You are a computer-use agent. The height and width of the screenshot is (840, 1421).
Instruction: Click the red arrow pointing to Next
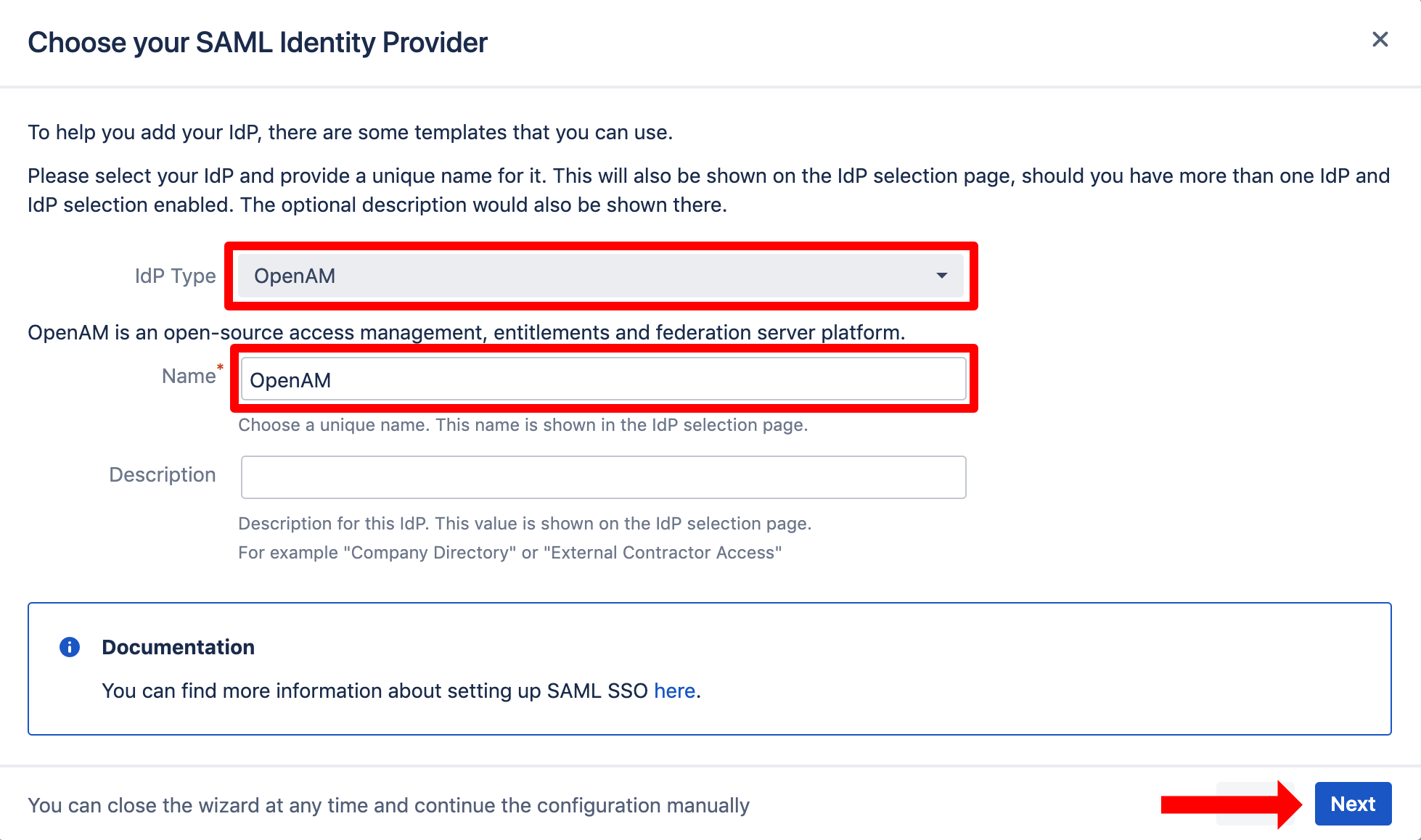point(1232,804)
